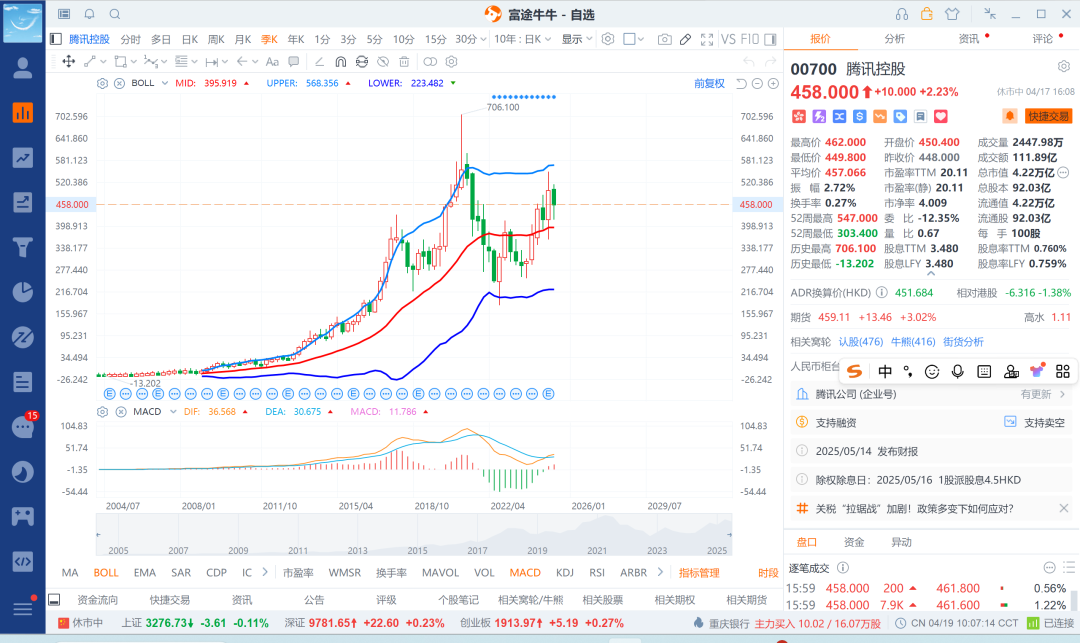Viewport: 1080px width, 643px height.
Task: Show more main indicators chevron after IC
Action: point(264,572)
